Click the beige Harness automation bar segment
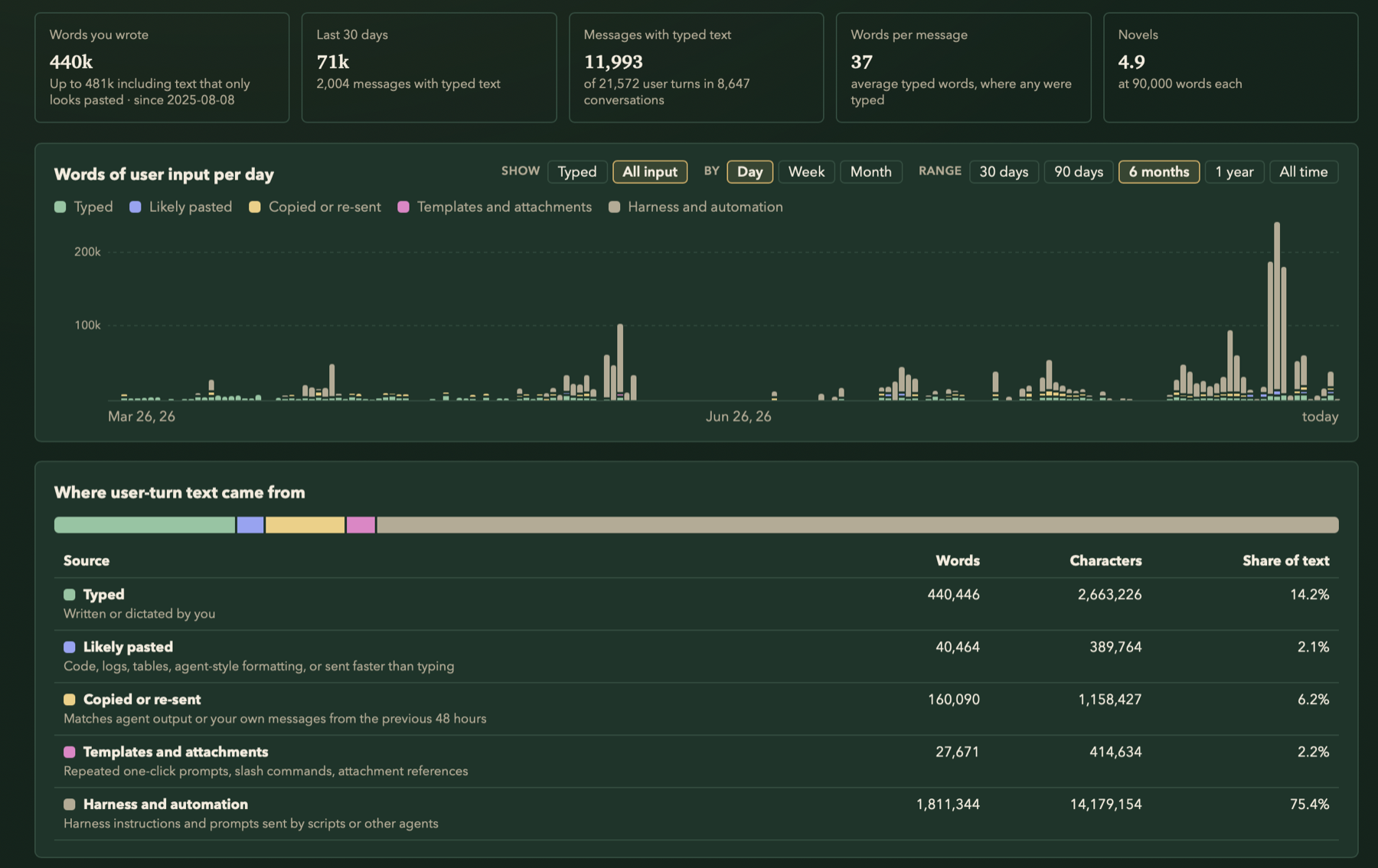This screenshot has width=1378, height=868. [857, 524]
